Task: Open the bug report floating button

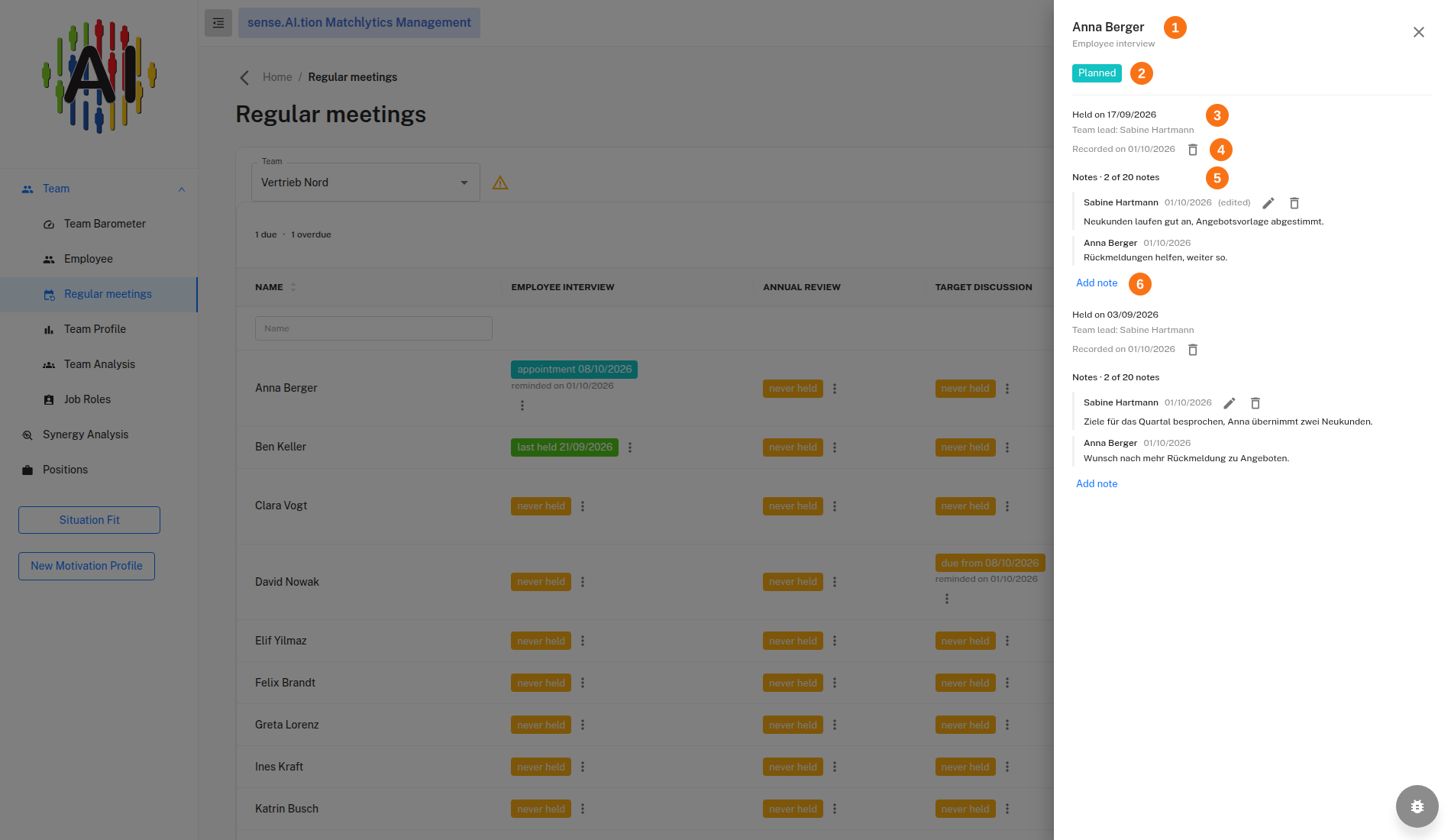Action: (x=1417, y=806)
